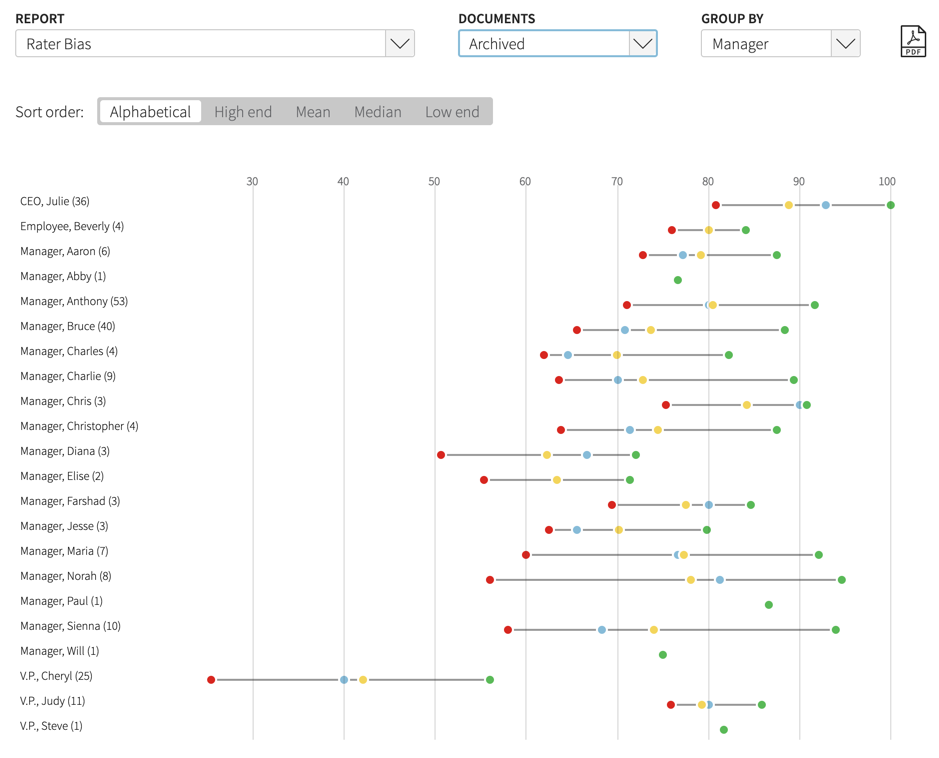Click inside the DOCUMENTS field showing Archived
The width and height of the screenshot is (939, 758).
(x=540, y=43)
